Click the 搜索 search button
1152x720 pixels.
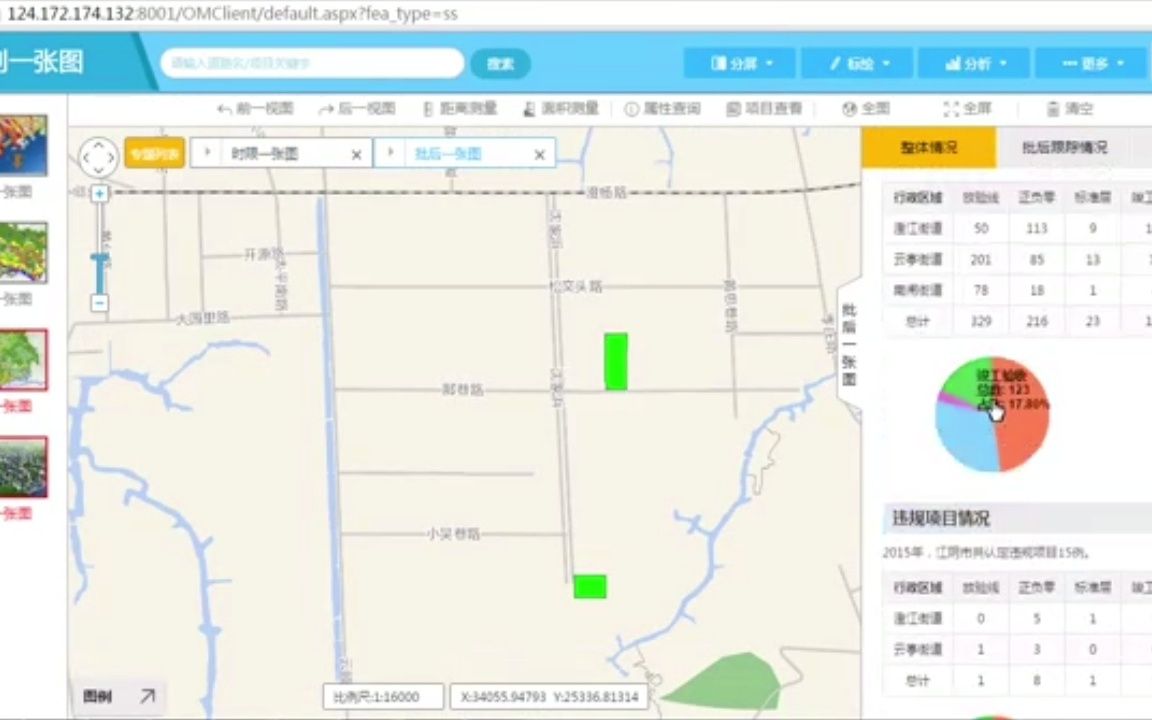pos(499,63)
